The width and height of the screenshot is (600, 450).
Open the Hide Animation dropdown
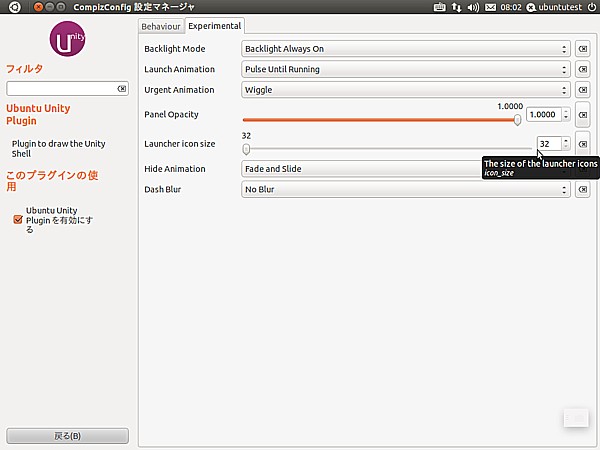362,169
